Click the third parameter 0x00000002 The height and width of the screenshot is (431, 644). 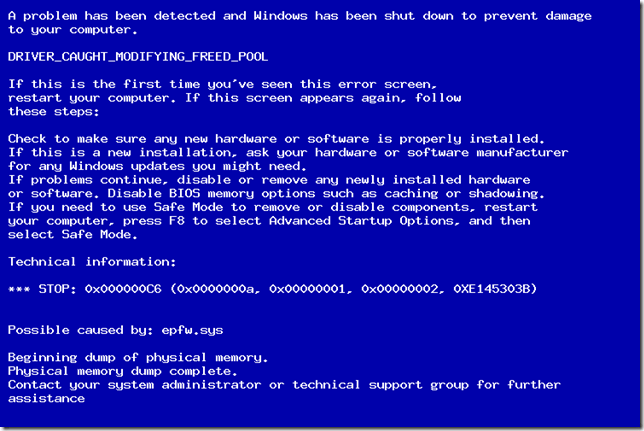coord(400,289)
